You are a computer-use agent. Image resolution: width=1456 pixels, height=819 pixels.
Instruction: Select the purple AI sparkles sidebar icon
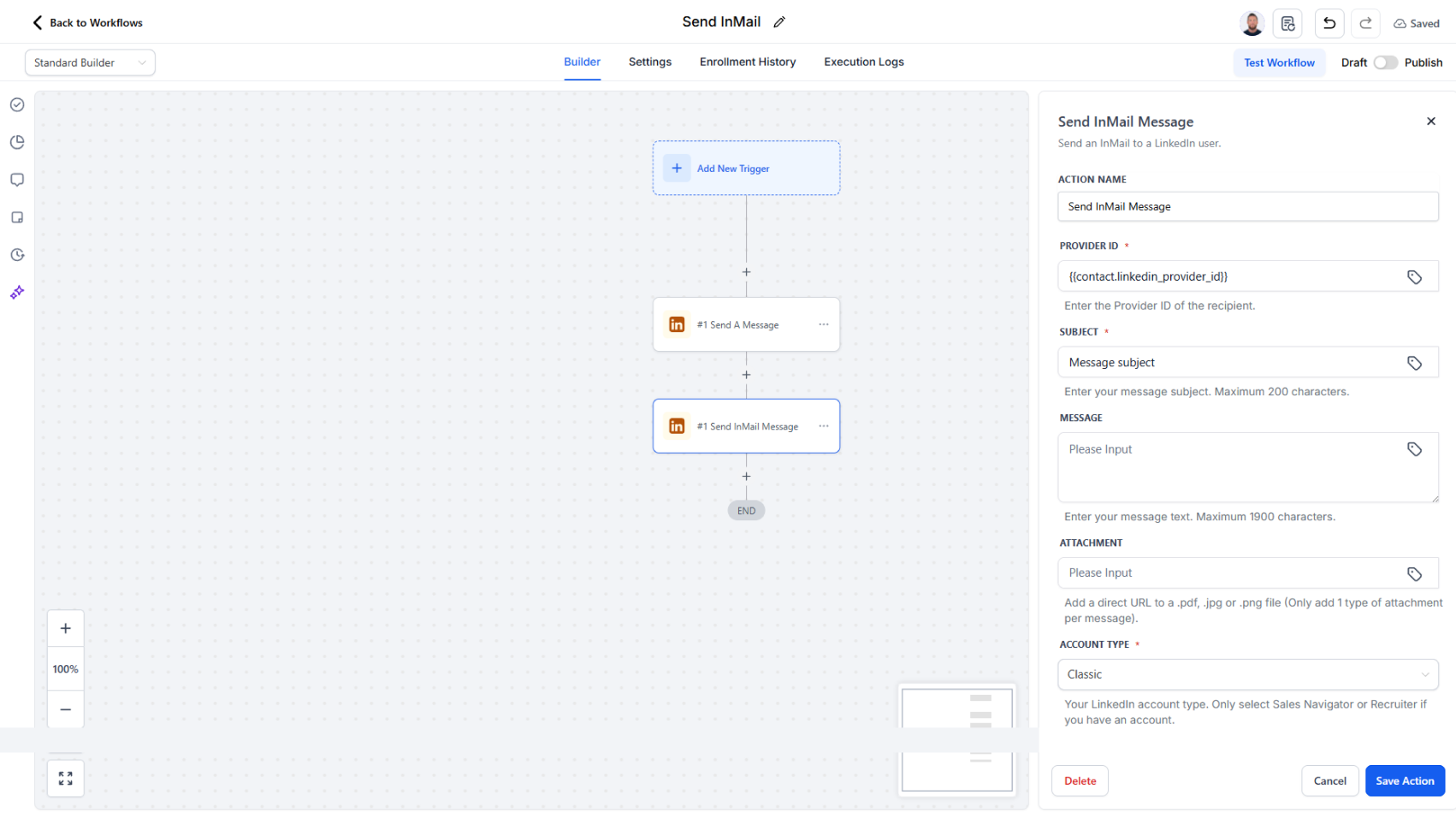(16, 292)
